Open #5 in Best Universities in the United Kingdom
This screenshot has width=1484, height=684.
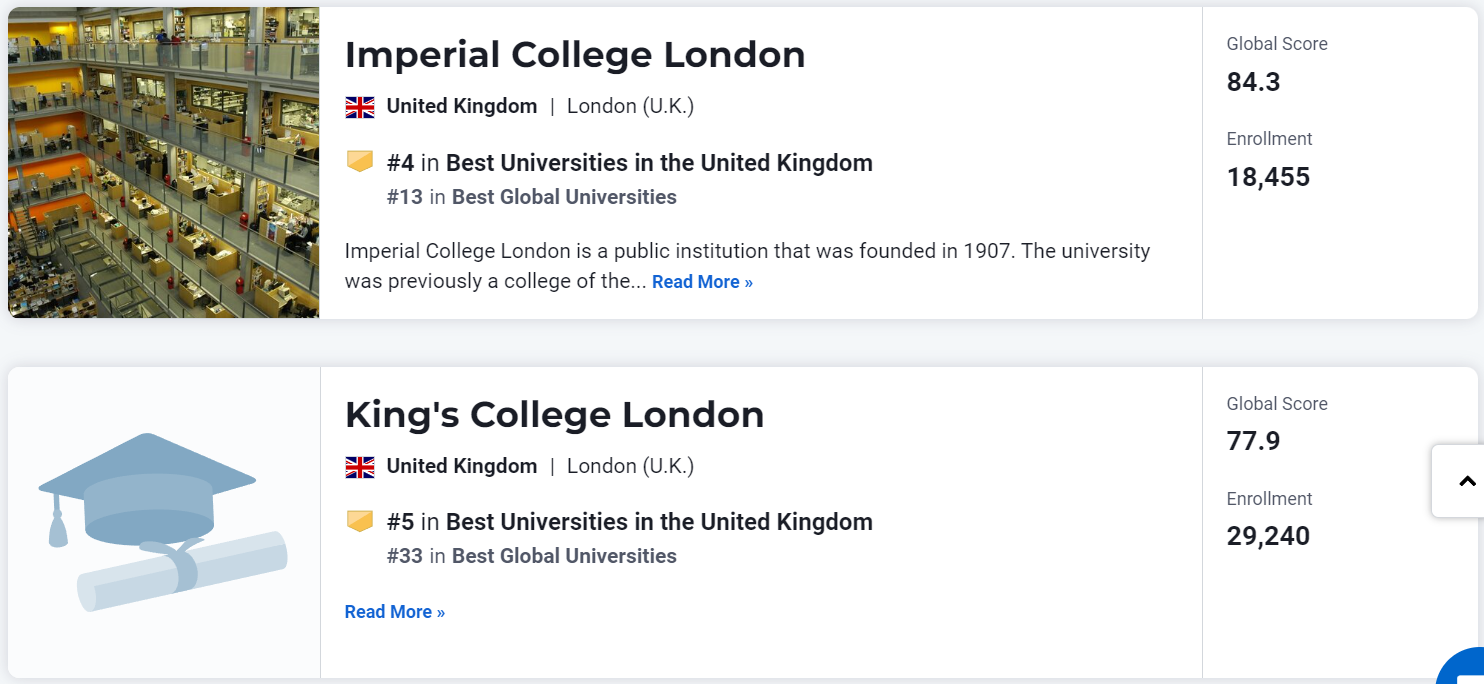630,522
